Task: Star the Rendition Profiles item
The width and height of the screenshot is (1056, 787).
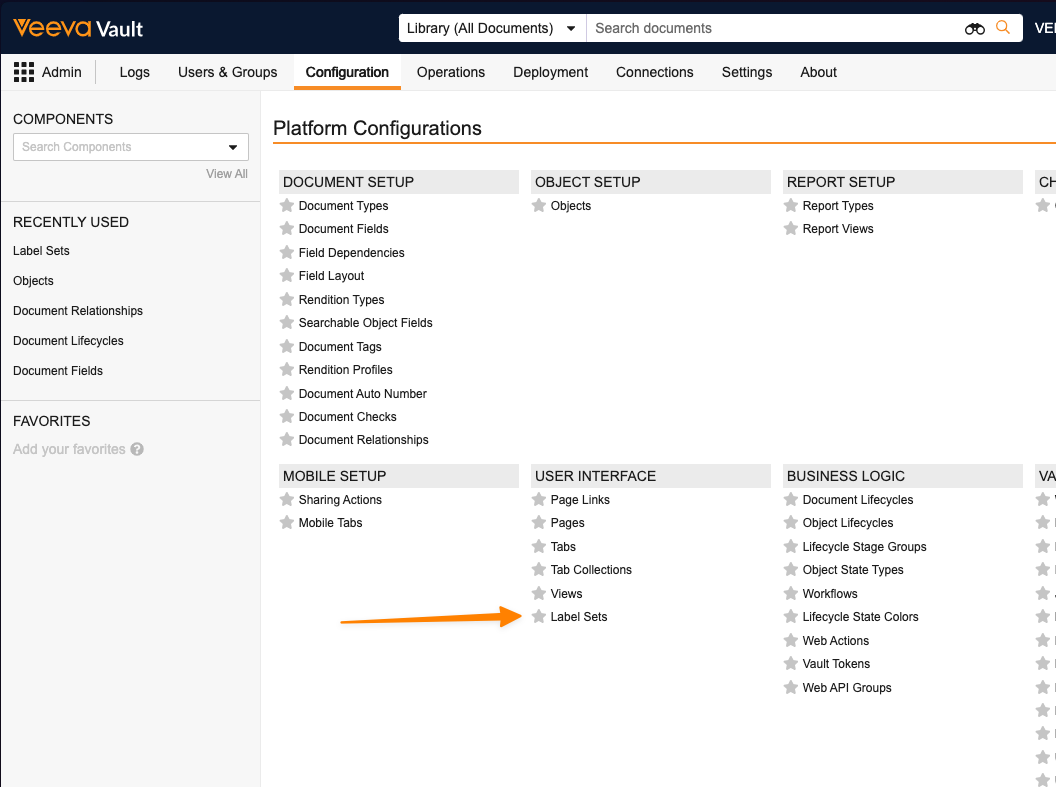Action: (287, 370)
